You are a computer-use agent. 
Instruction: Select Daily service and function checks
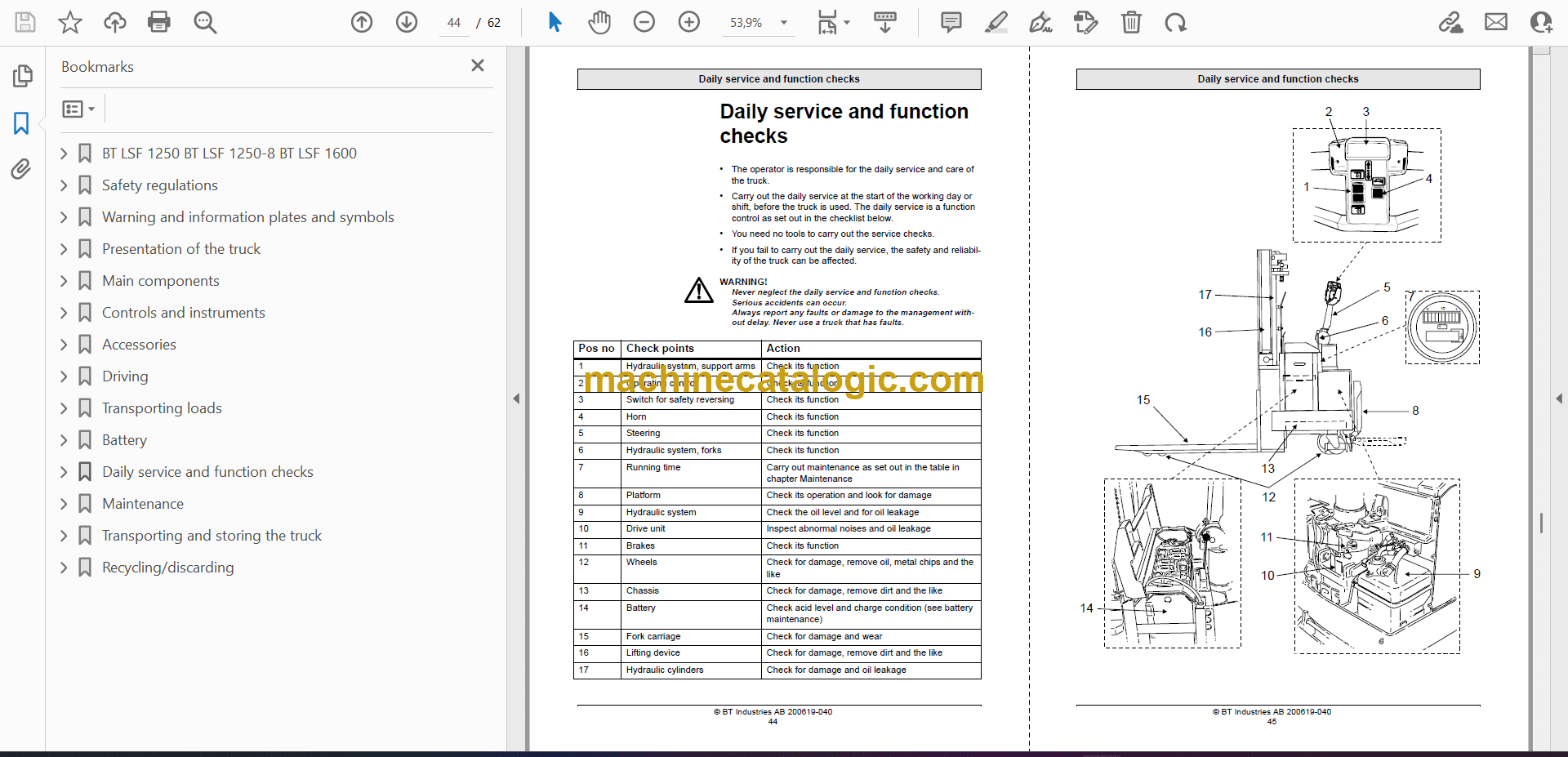pos(207,472)
